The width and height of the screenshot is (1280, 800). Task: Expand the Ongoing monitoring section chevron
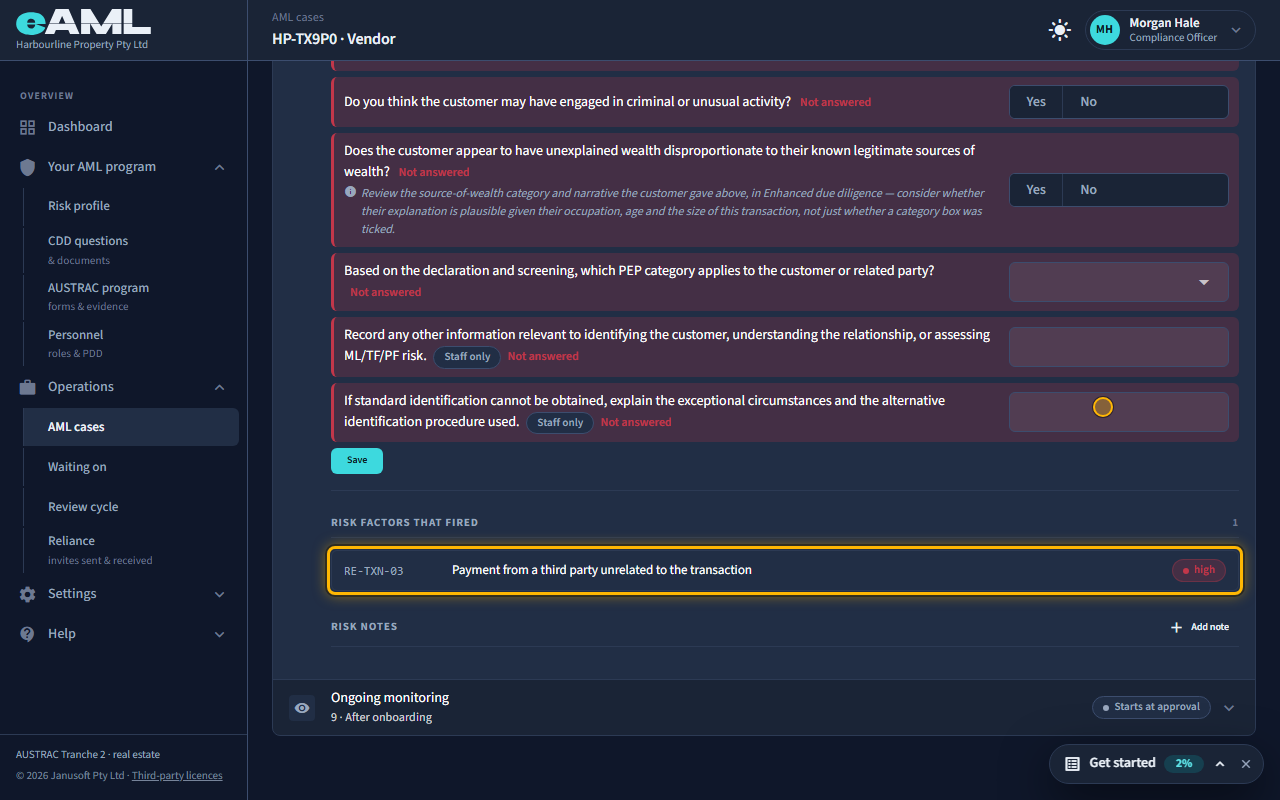tap(1229, 708)
